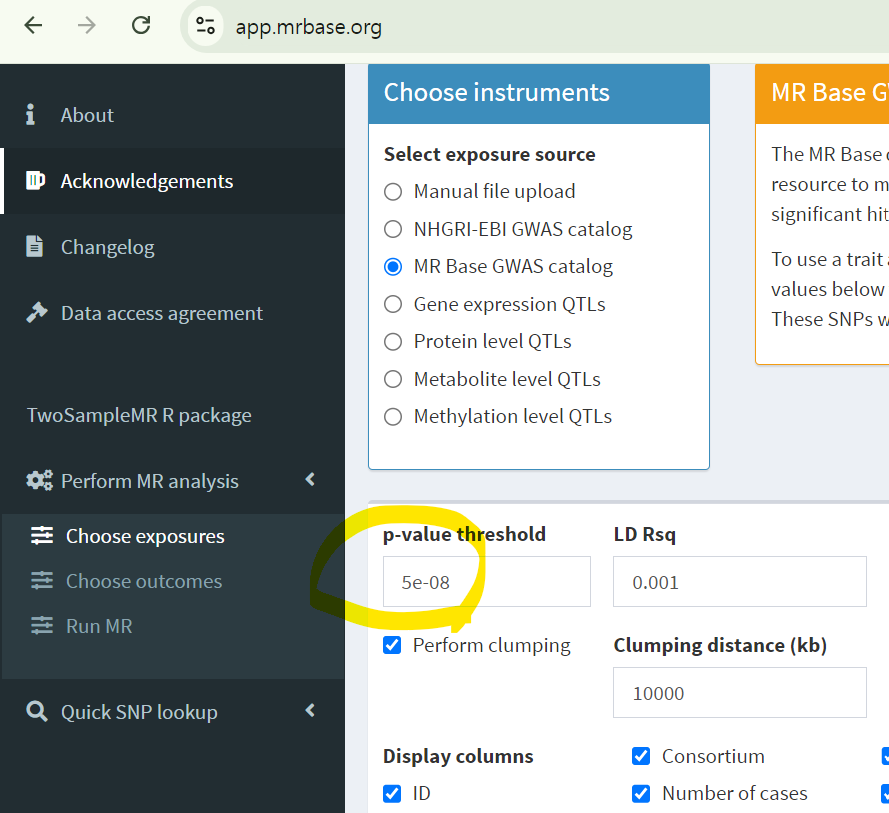This screenshot has height=813, width=889.
Task: Click the Run MR sliders icon
Action: pyautogui.click(x=42, y=625)
